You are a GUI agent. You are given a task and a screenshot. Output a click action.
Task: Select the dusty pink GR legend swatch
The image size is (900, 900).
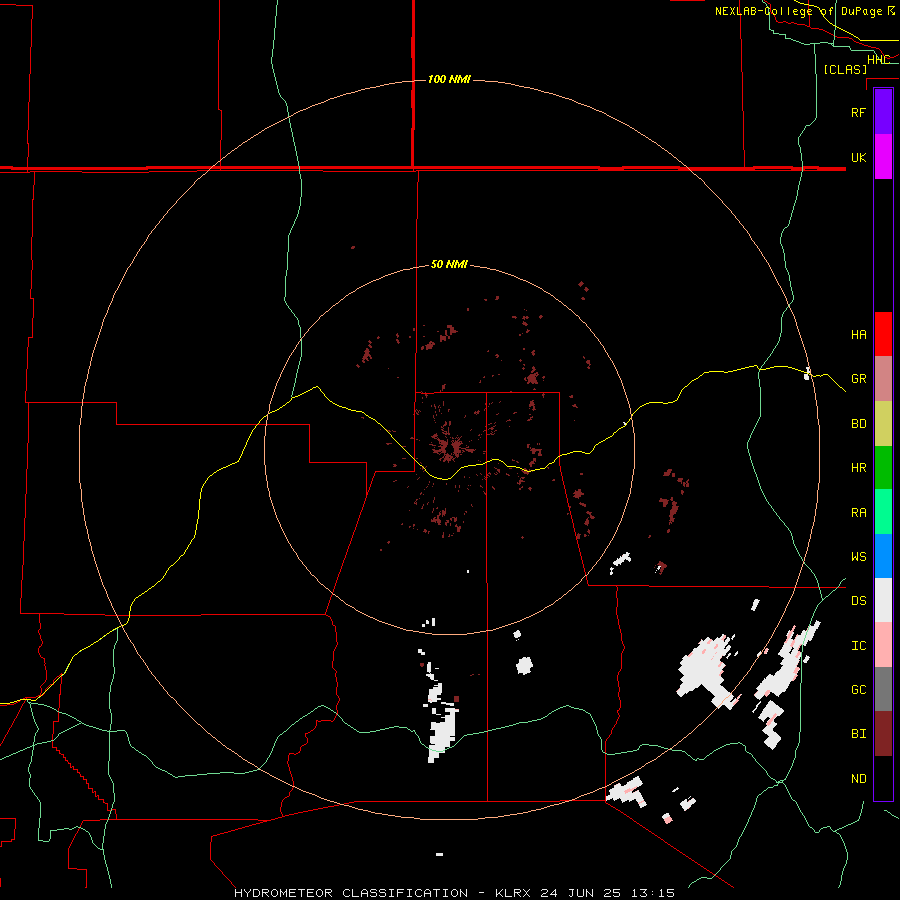coord(883,379)
